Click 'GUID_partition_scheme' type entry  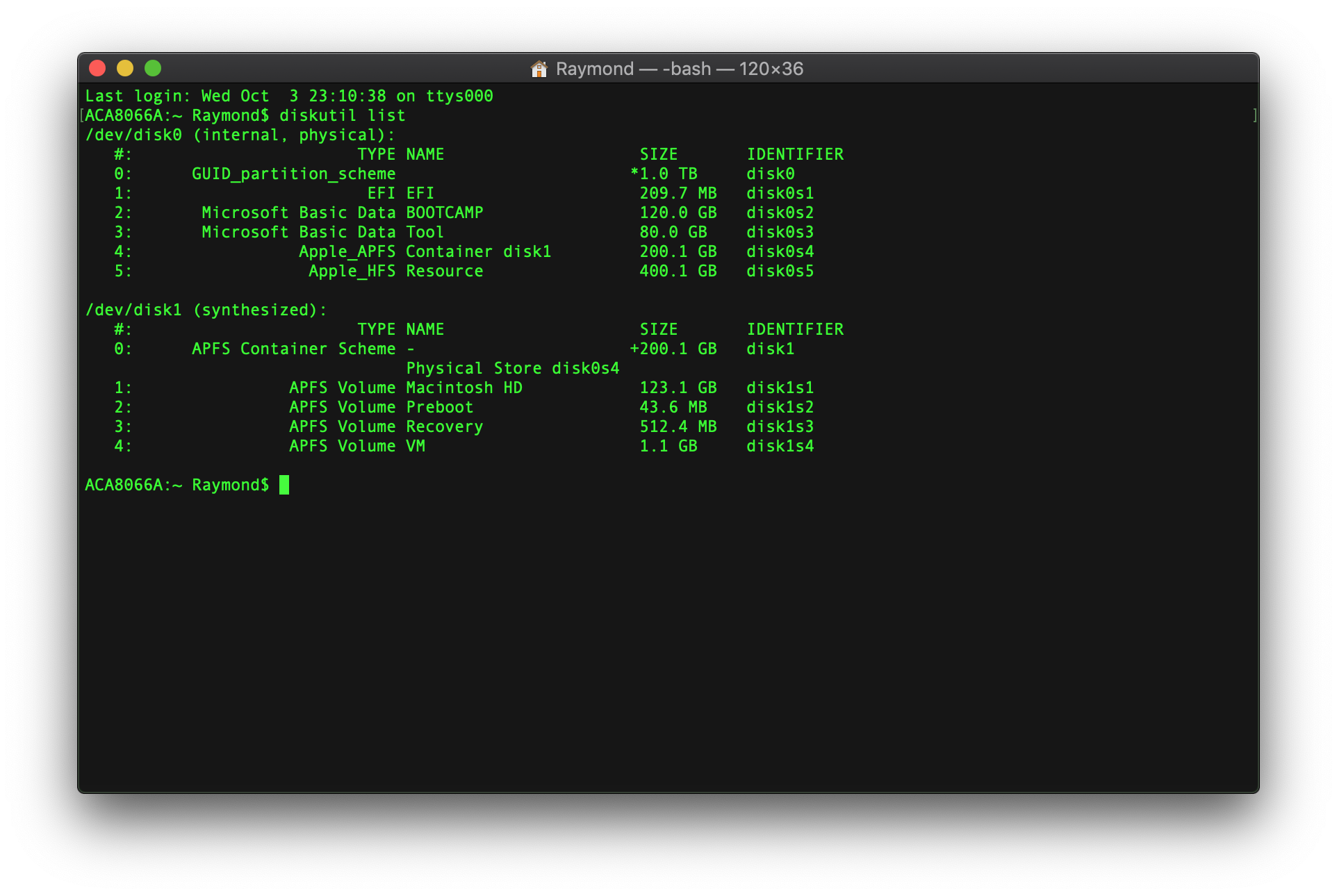294,174
